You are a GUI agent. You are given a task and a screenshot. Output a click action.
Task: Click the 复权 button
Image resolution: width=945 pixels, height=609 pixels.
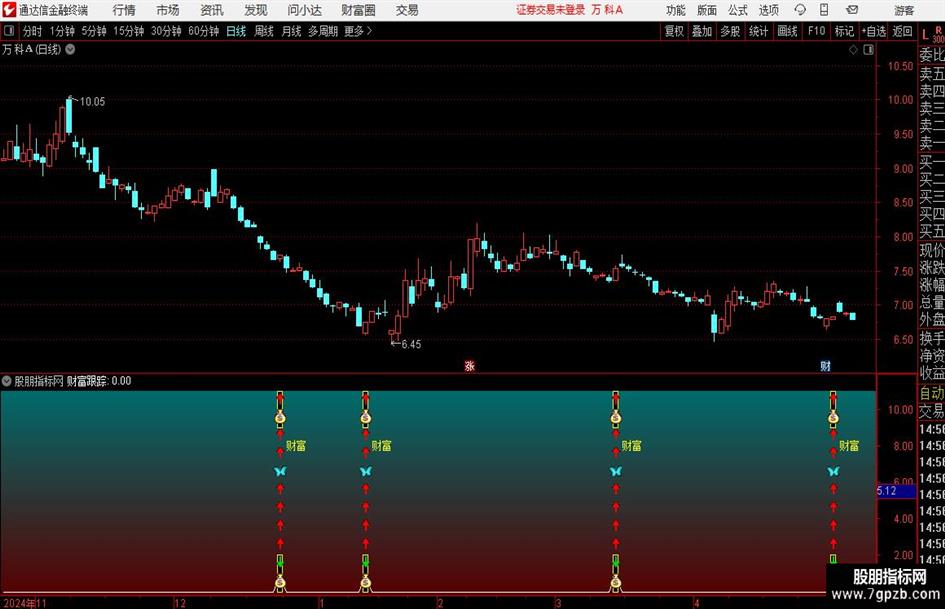(x=674, y=31)
